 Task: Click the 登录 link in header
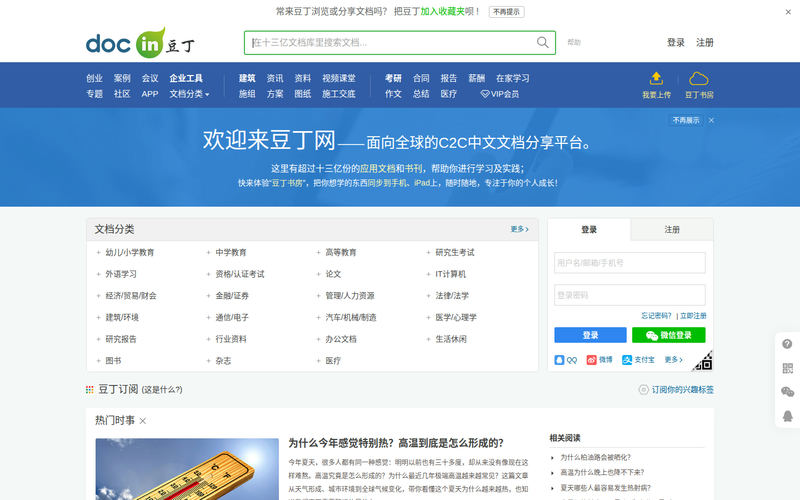[676, 42]
